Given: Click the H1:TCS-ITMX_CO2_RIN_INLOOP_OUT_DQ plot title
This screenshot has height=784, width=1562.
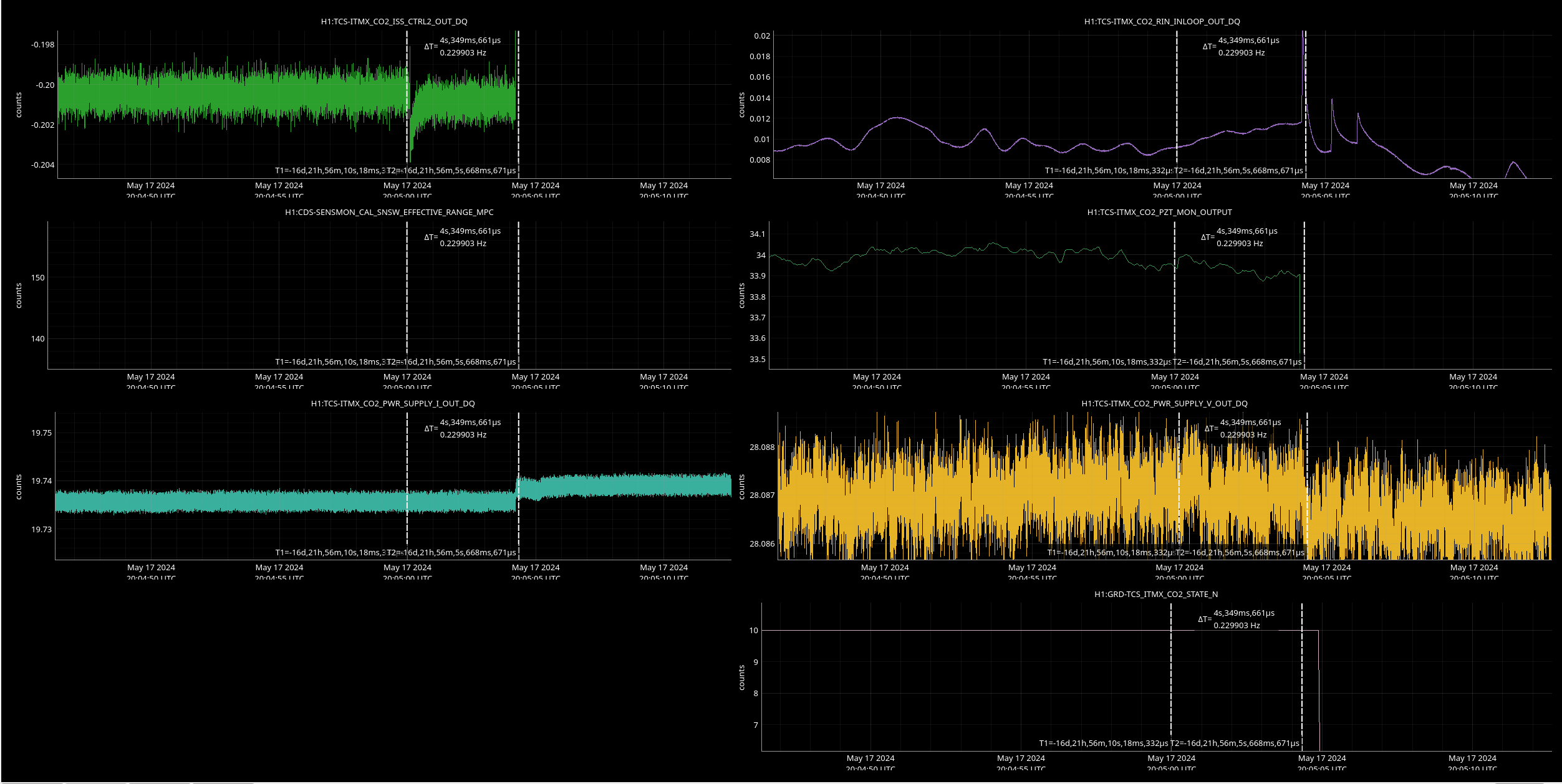Looking at the screenshot, I should click(1162, 21).
